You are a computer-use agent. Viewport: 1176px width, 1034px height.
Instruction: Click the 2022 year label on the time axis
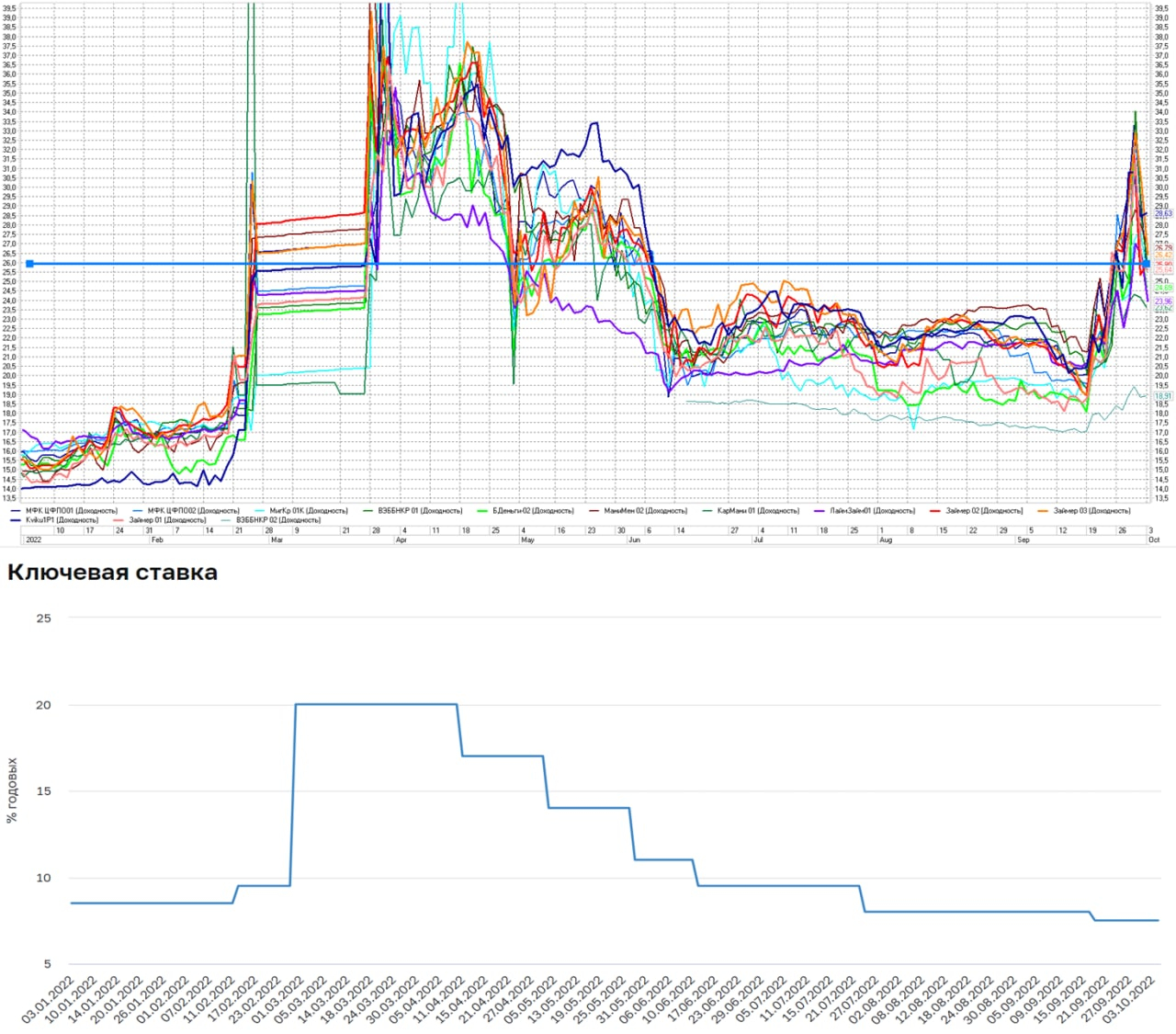(34, 540)
